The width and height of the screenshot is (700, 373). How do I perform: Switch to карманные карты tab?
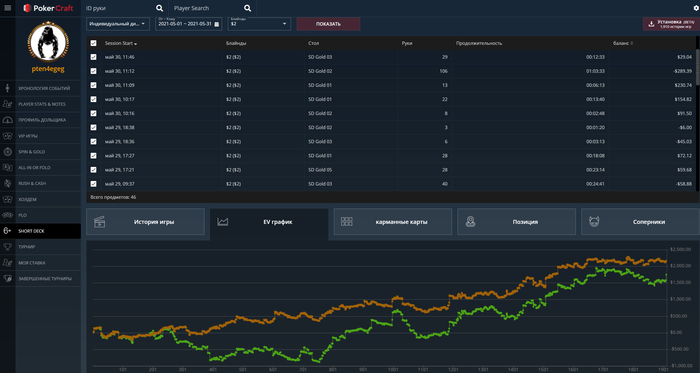point(393,222)
